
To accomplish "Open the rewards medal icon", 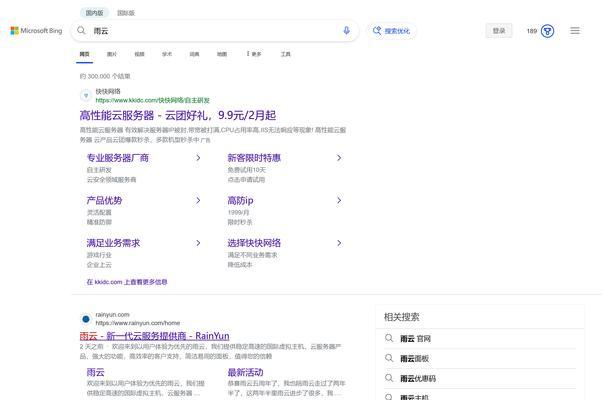I will (547, 31).
